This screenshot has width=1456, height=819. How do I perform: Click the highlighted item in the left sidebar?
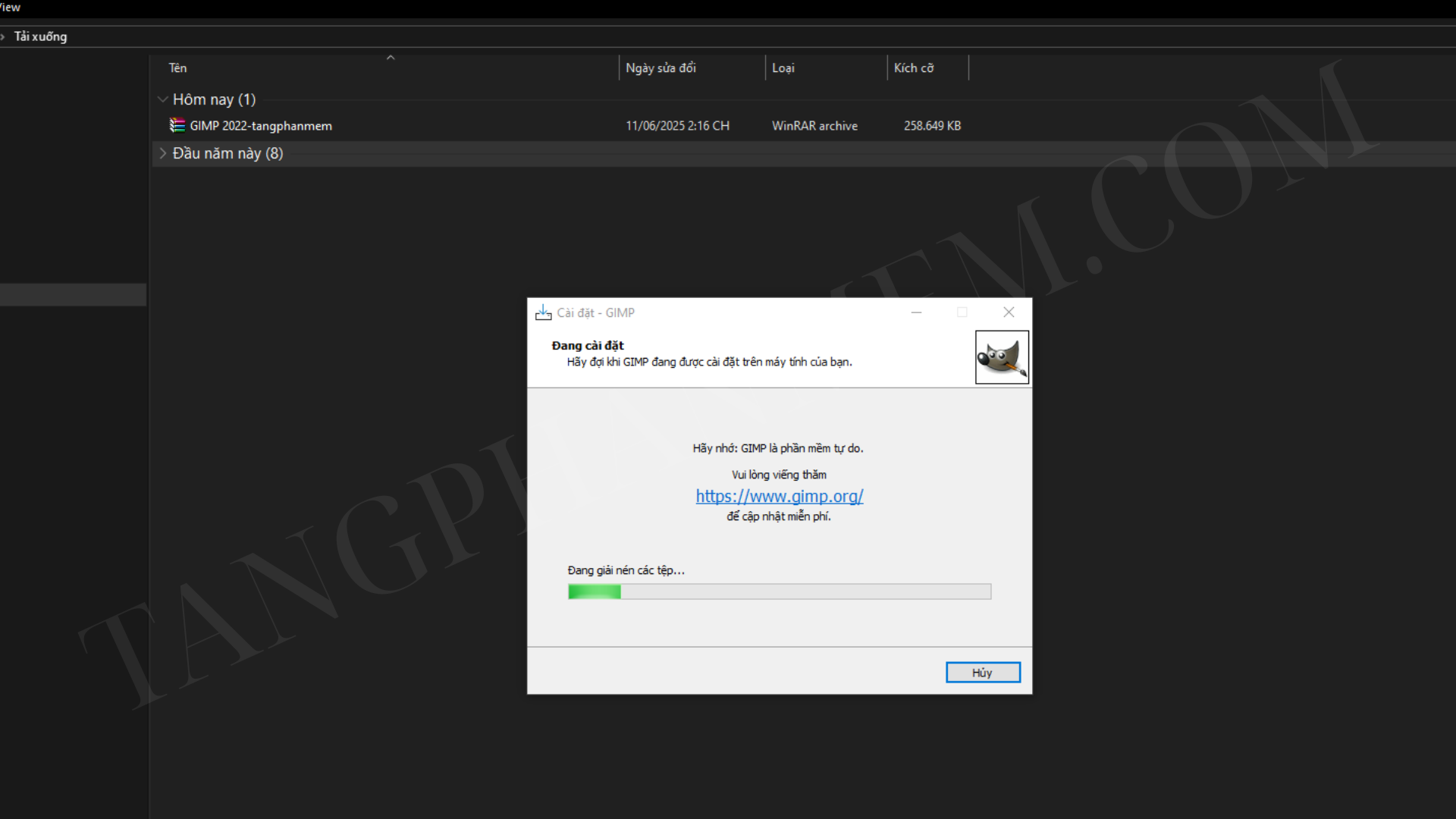(73, 295)
